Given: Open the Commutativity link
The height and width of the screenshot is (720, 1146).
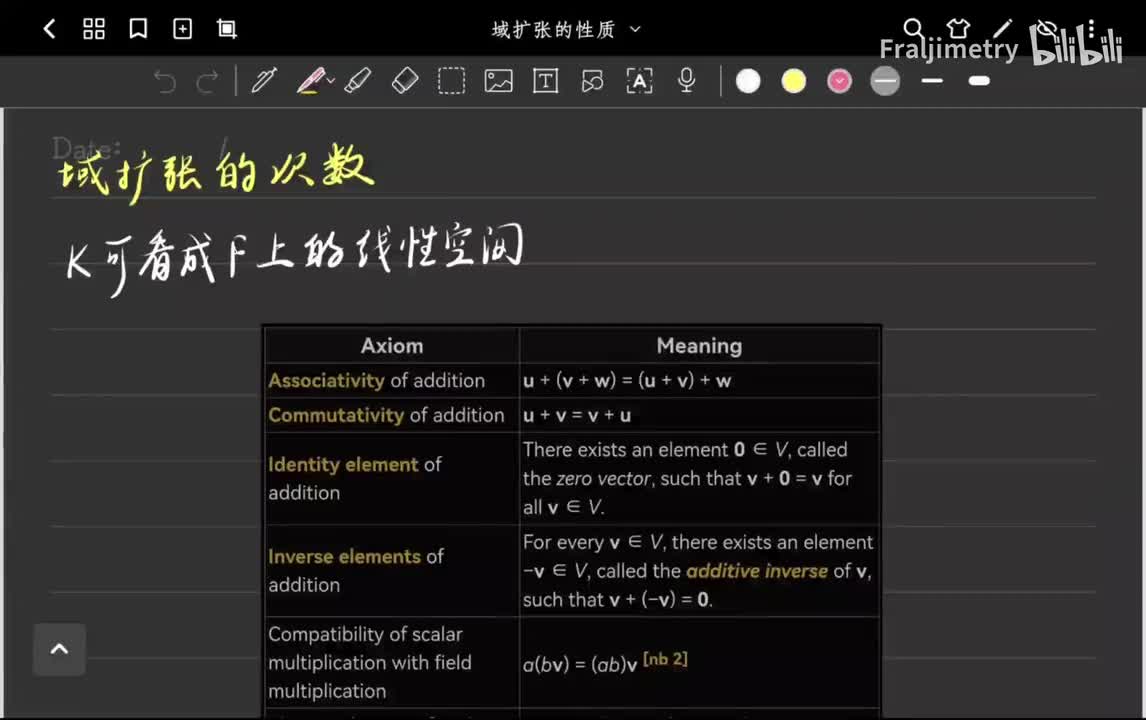Looking at the screenshot, I should coord(335,415).
